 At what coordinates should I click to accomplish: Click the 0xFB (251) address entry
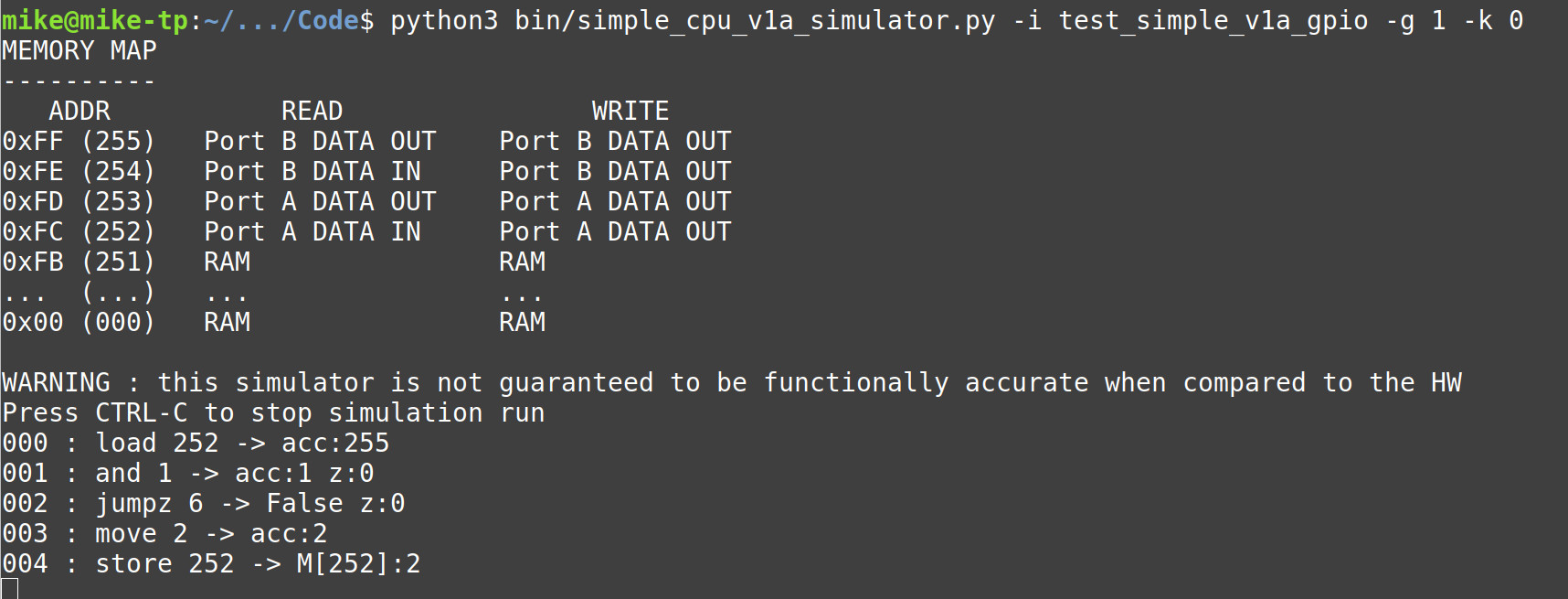(x=79, y=262)
